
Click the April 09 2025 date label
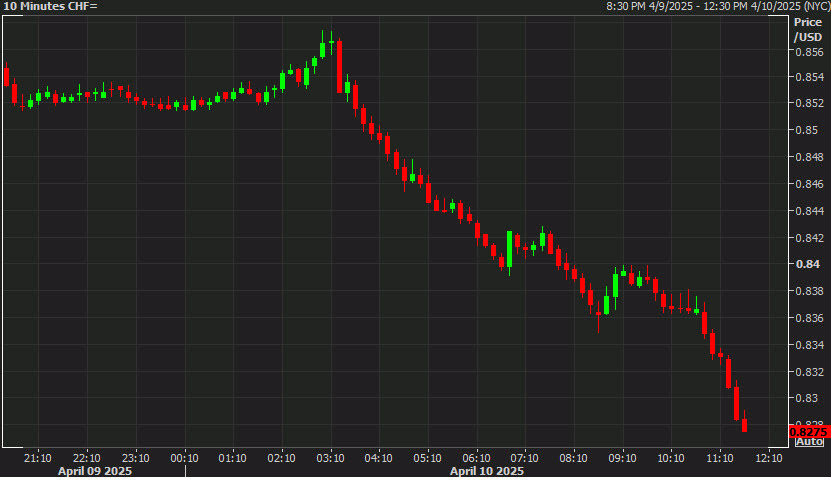94,470
